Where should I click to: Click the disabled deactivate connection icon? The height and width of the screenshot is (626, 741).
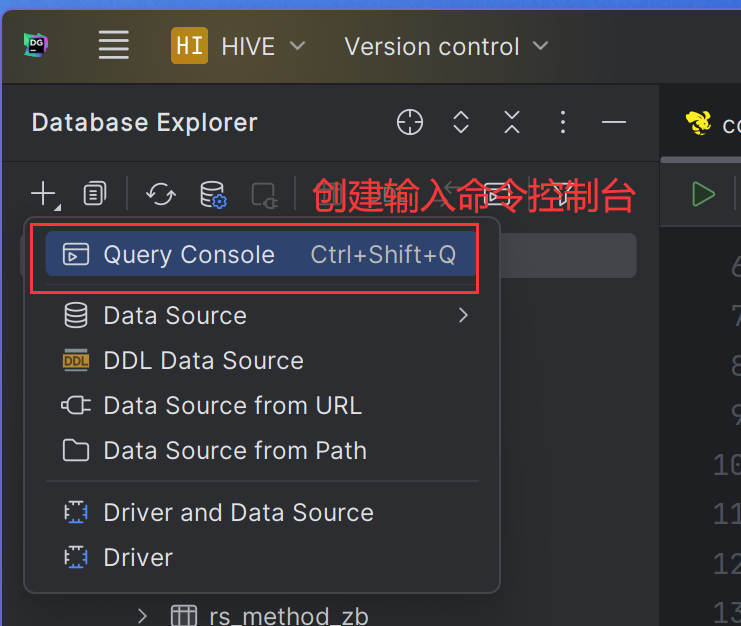pyautogui.click(x=265, y=195)
